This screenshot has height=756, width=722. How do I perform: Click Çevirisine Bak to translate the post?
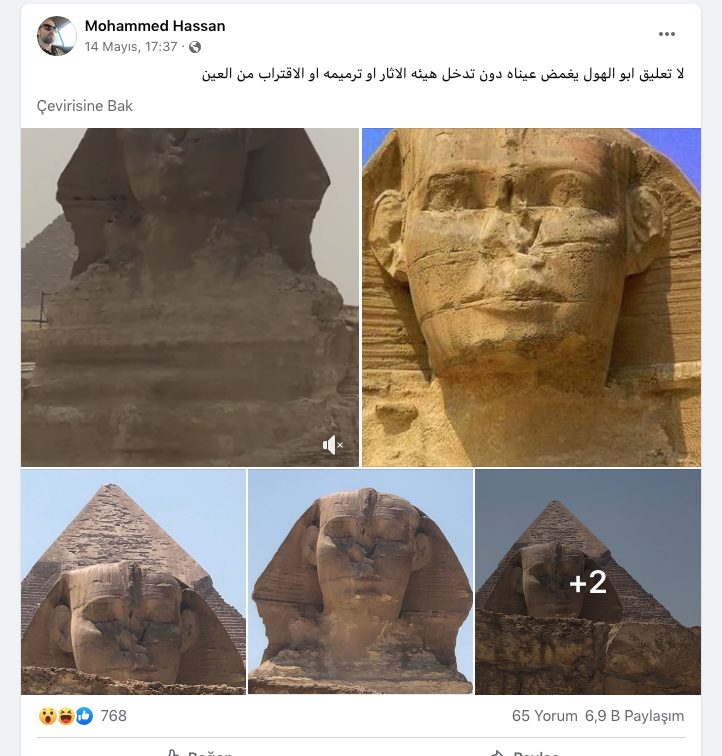[84, 106]
